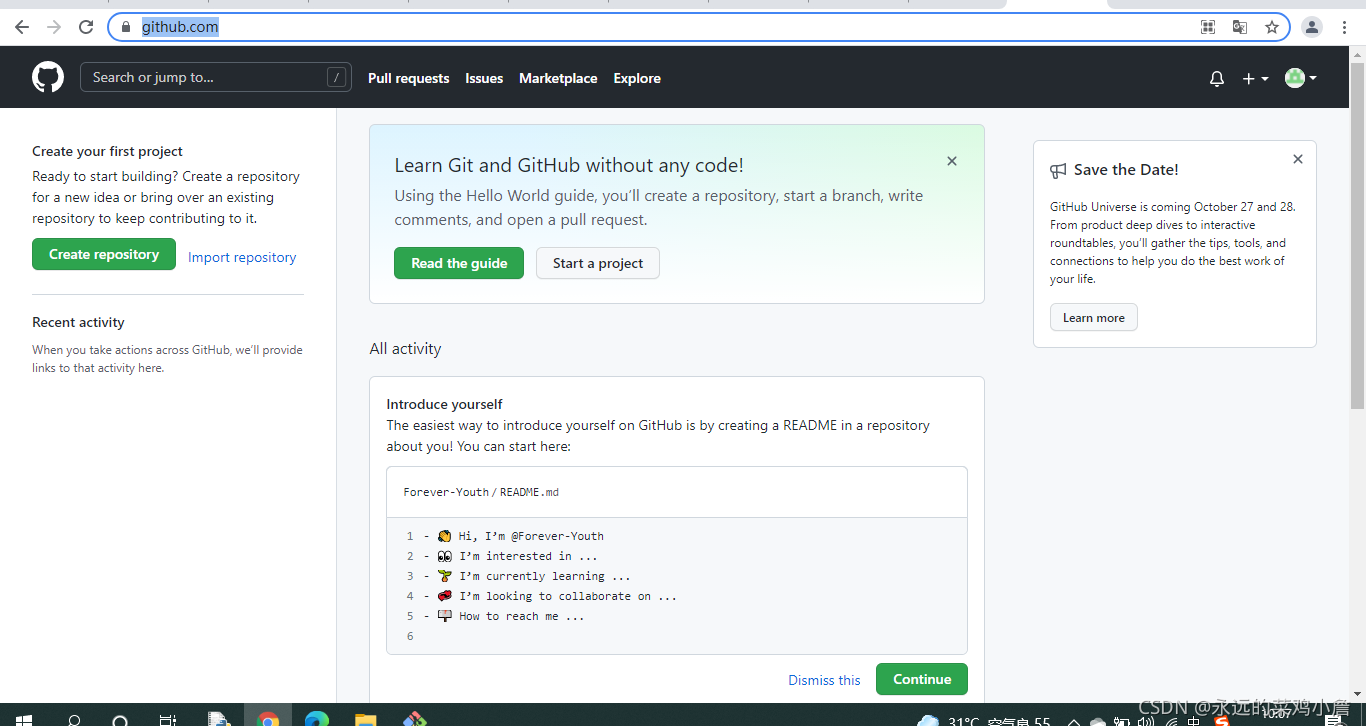Image resolution: width=1366 pixels, height=726 pixels.
Task: Open Marketplace in the header
Action: coord(558,78)
